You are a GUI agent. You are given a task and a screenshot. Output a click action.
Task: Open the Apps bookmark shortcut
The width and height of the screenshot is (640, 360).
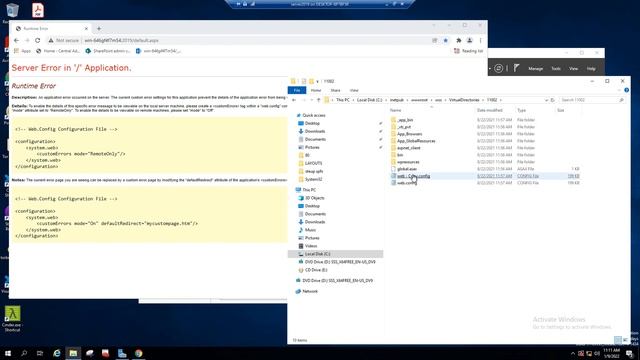coord(22,51)
